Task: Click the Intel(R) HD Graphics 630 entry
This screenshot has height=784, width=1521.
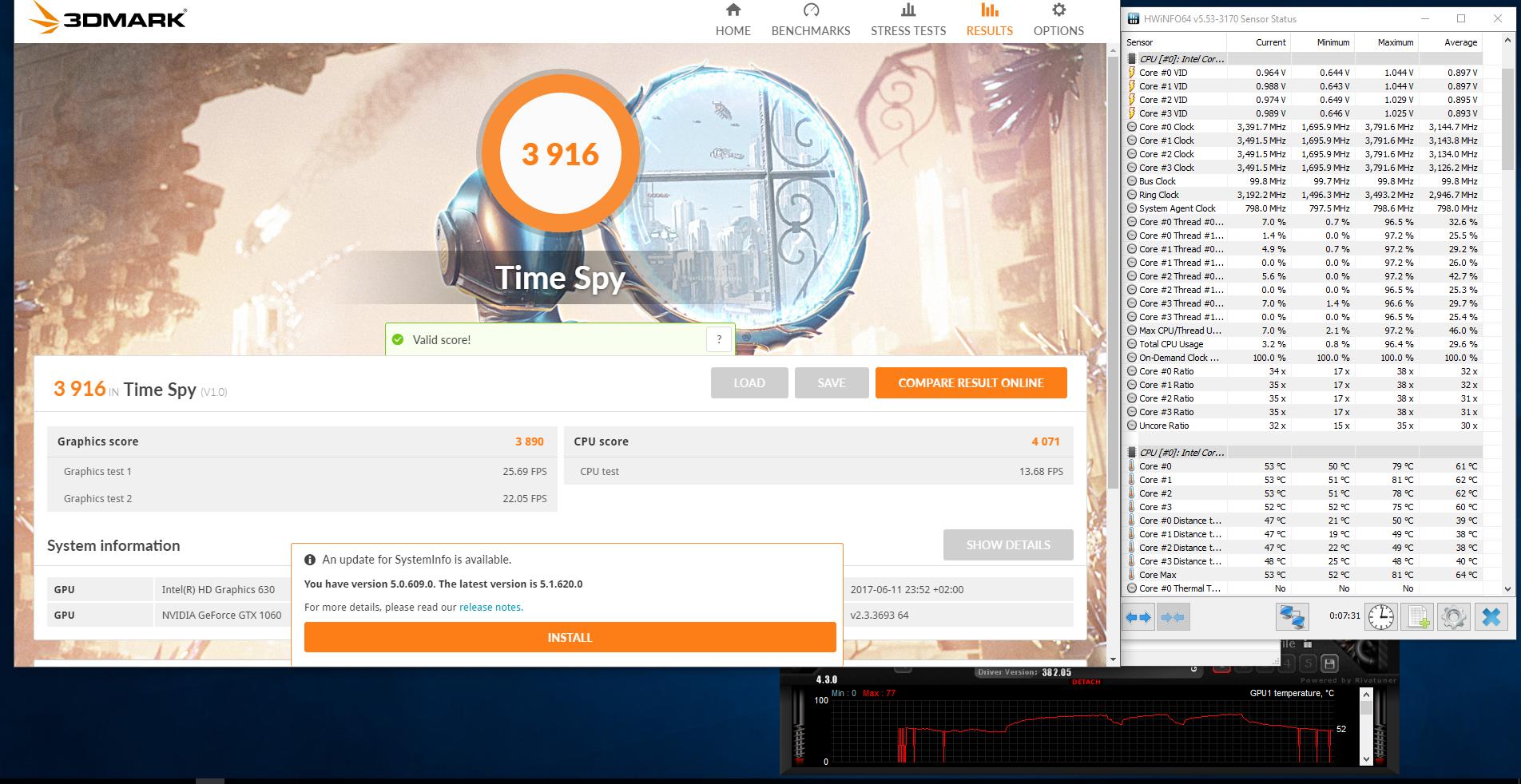Action: [218, 589]
